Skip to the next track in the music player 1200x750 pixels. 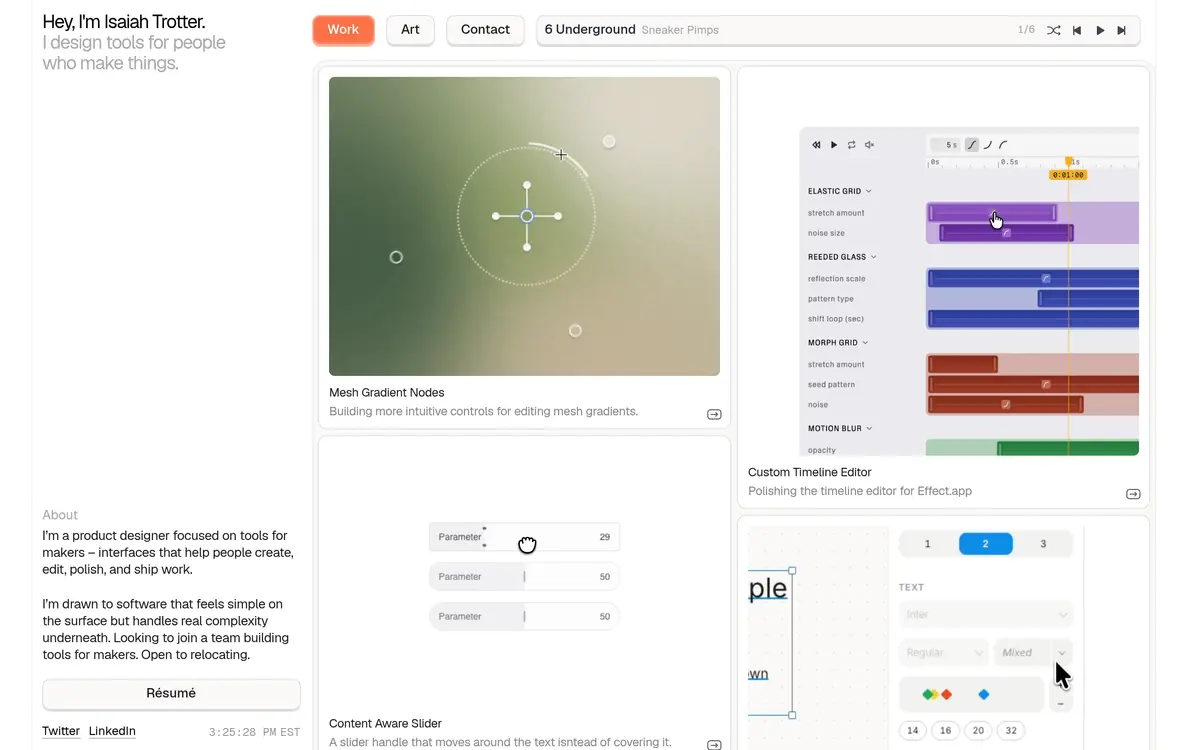(1122, 30)
